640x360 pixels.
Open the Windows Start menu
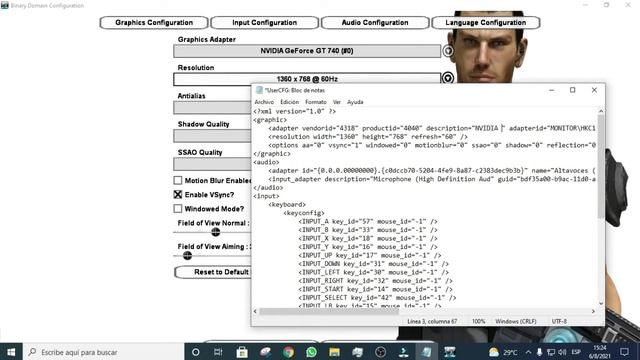point(11,352)
